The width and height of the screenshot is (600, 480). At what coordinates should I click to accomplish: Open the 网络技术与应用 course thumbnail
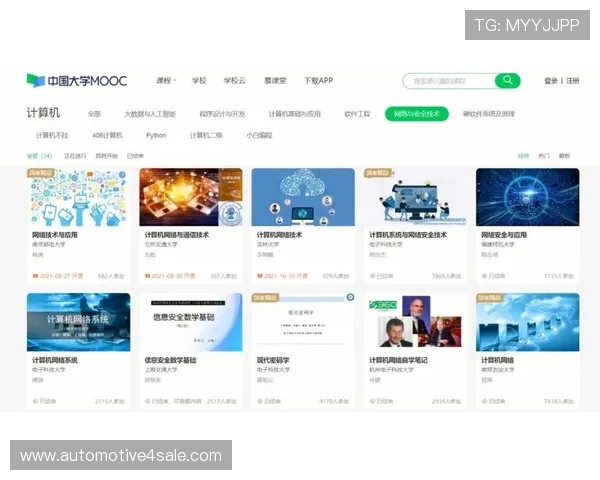point(78,197)
